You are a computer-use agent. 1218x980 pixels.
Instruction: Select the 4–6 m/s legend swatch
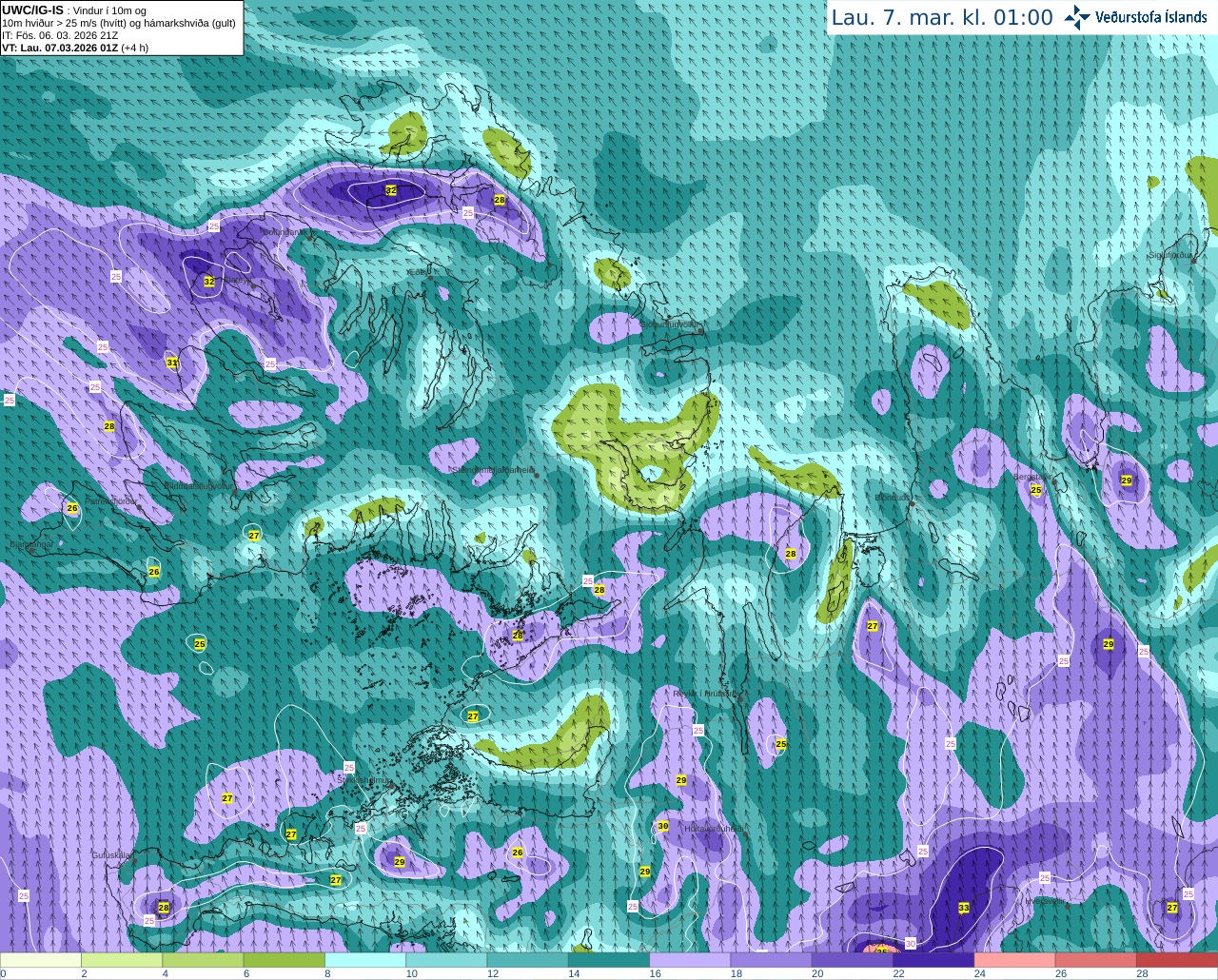203,960
